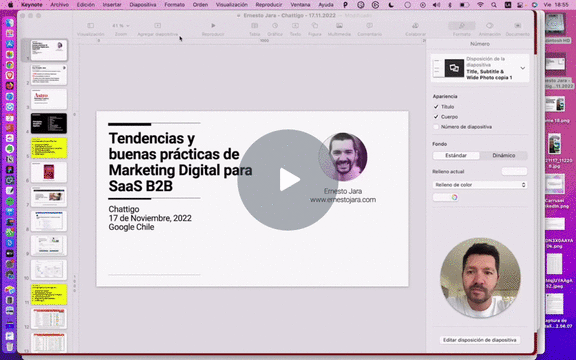Viewport: 576px width, 360px height.
Task: Open the Animación inspector icon
Action: coord(490,26)
